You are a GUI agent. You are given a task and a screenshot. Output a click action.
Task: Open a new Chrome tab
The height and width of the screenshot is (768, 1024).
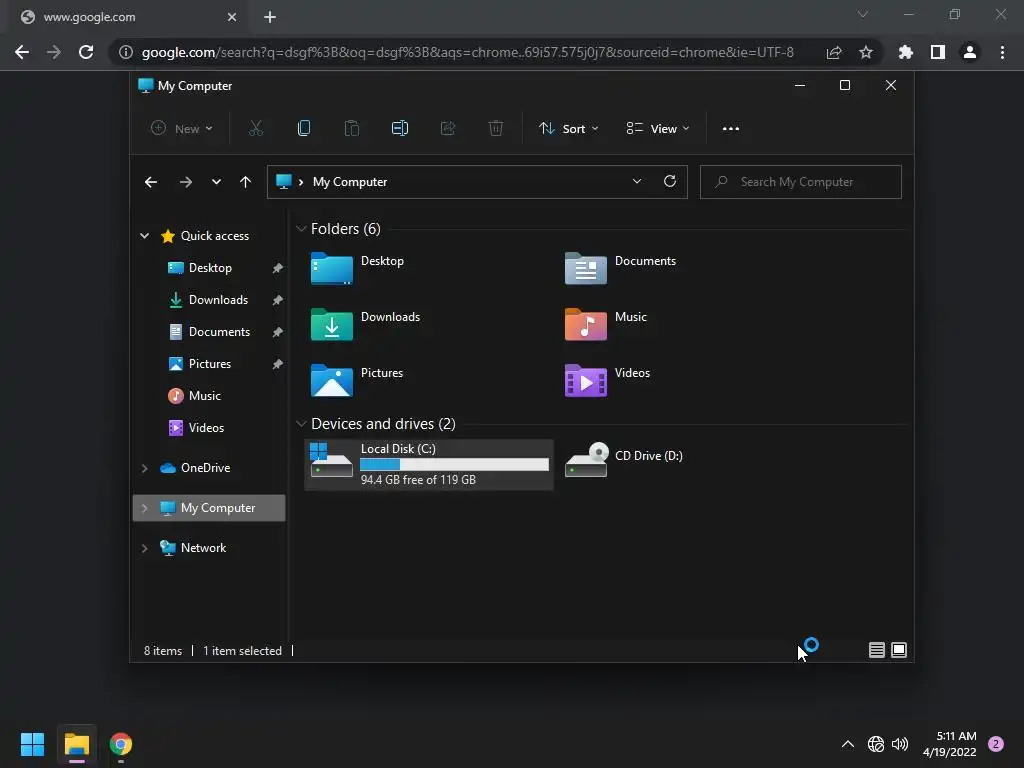tap(270, 17)
